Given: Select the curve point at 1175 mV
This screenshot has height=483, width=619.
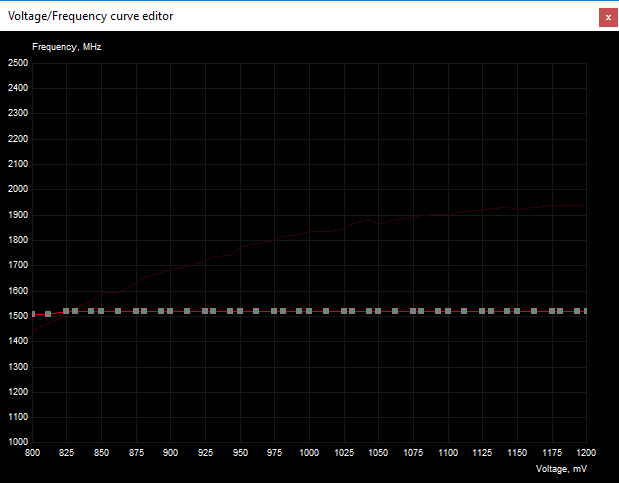Looking at the screenshot, I should point(552,311).
